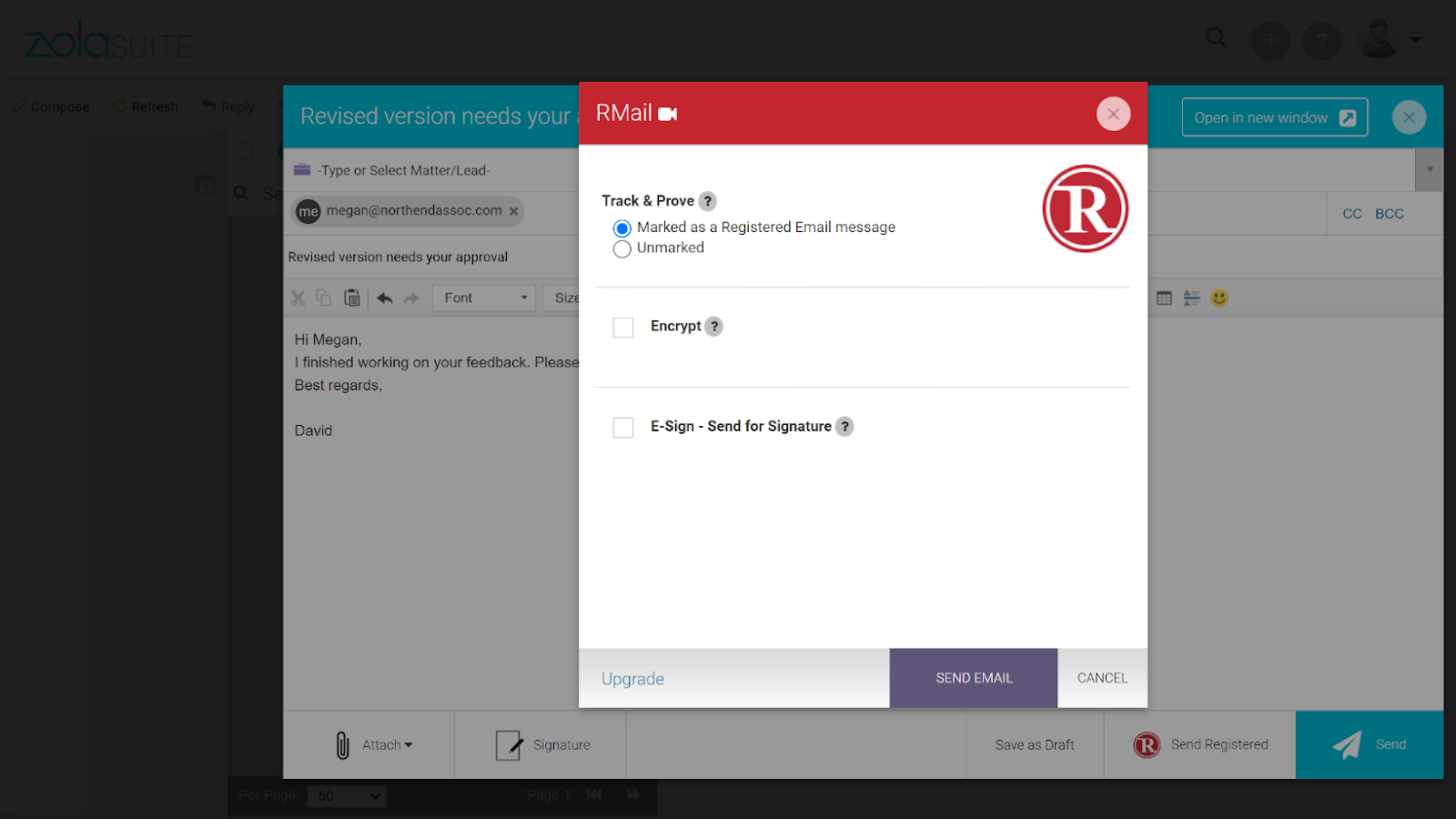Expand the Type or Select Matter/Lead dropdown
The width and height of the screenshot is (1456, 819).
1430,169
